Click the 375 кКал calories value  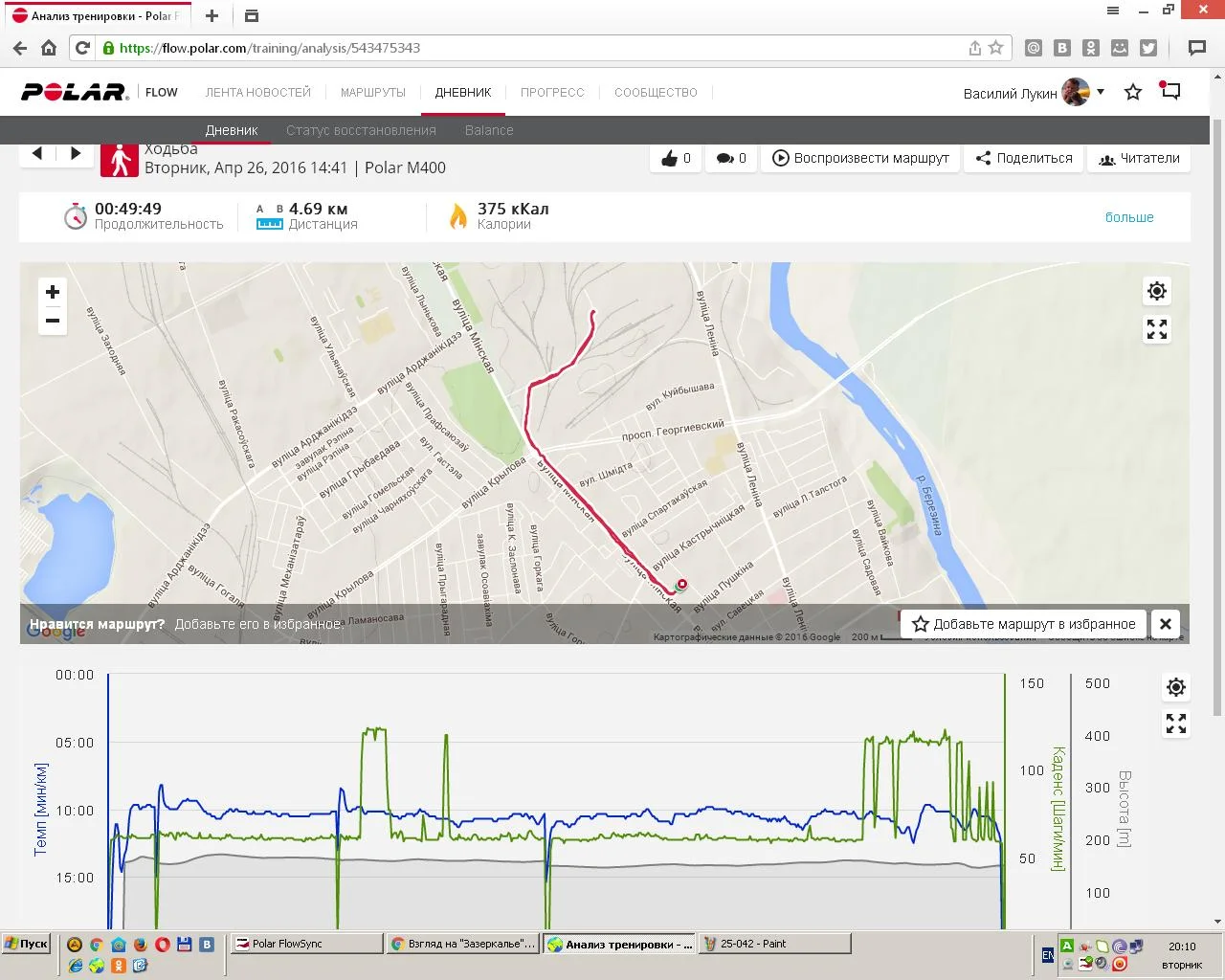tap(513, 209)
